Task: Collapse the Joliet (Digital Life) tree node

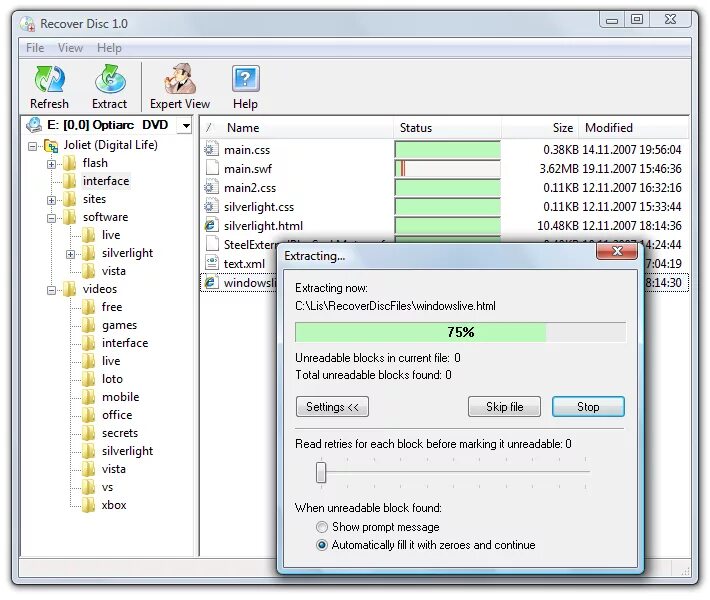Action: click(32, 146)
